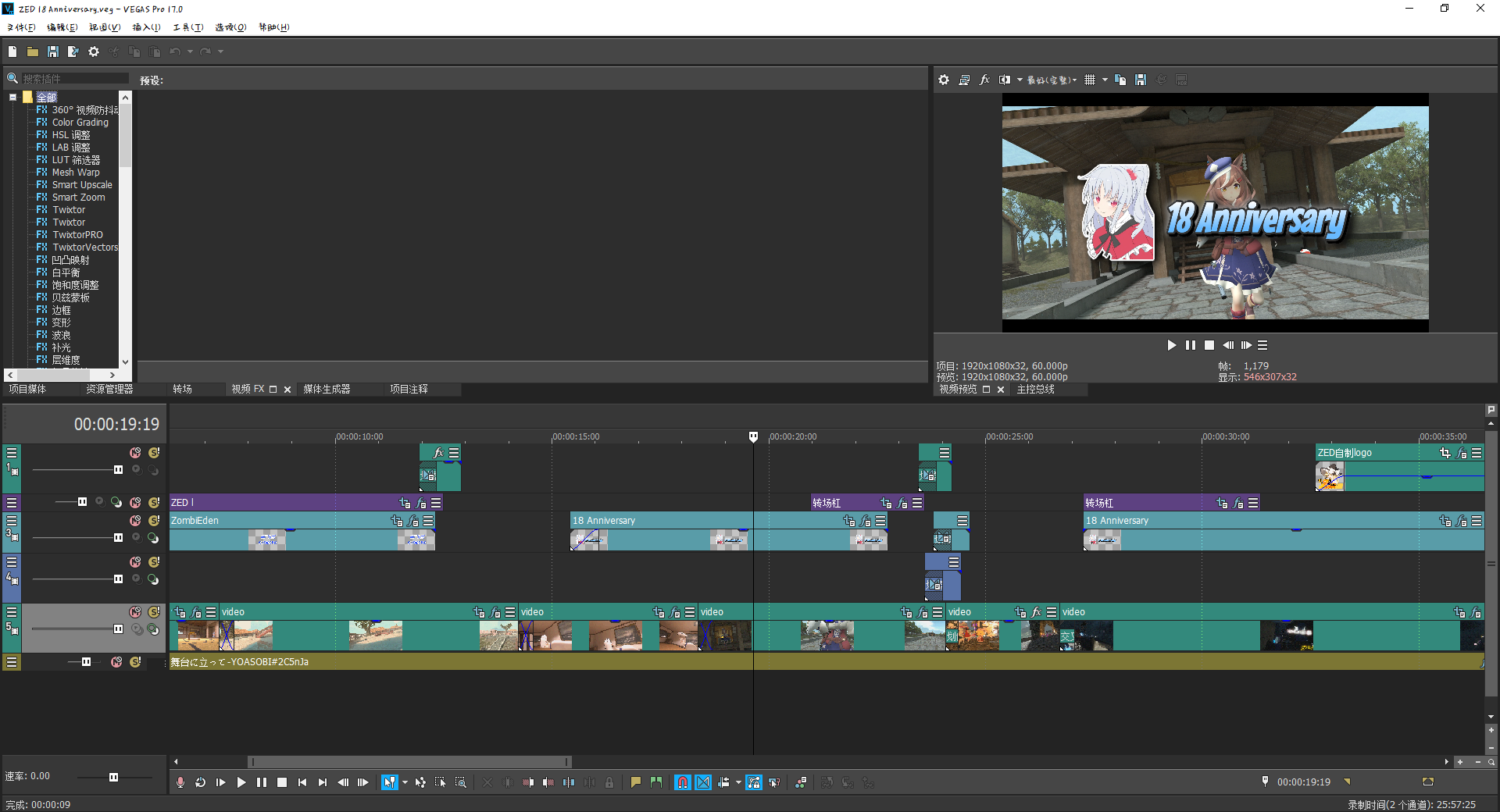Click the external monitor preview icon

(964, 80)
